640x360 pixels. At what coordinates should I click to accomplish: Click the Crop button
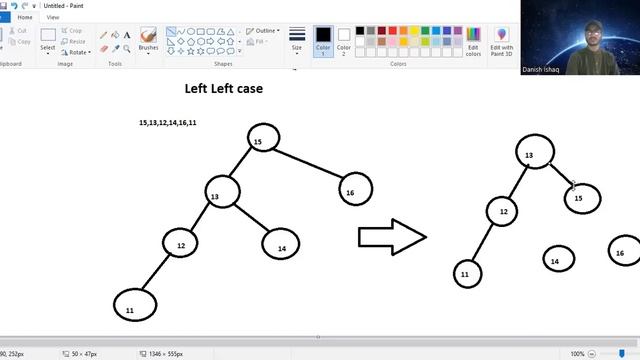click(71, 31)
